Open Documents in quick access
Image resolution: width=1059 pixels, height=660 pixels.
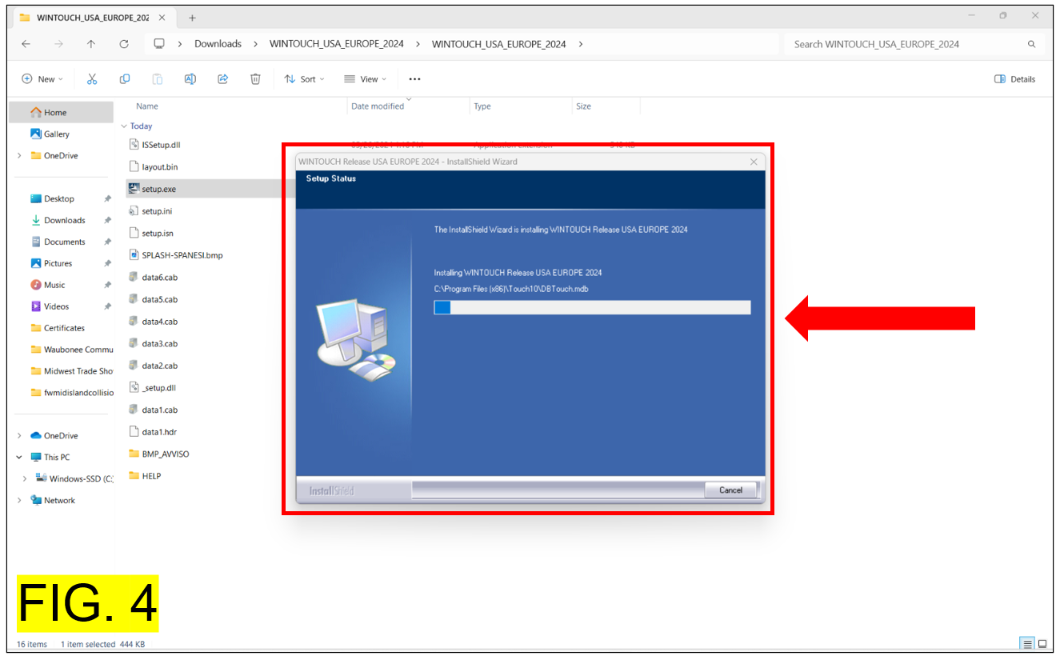click(64, 242)
